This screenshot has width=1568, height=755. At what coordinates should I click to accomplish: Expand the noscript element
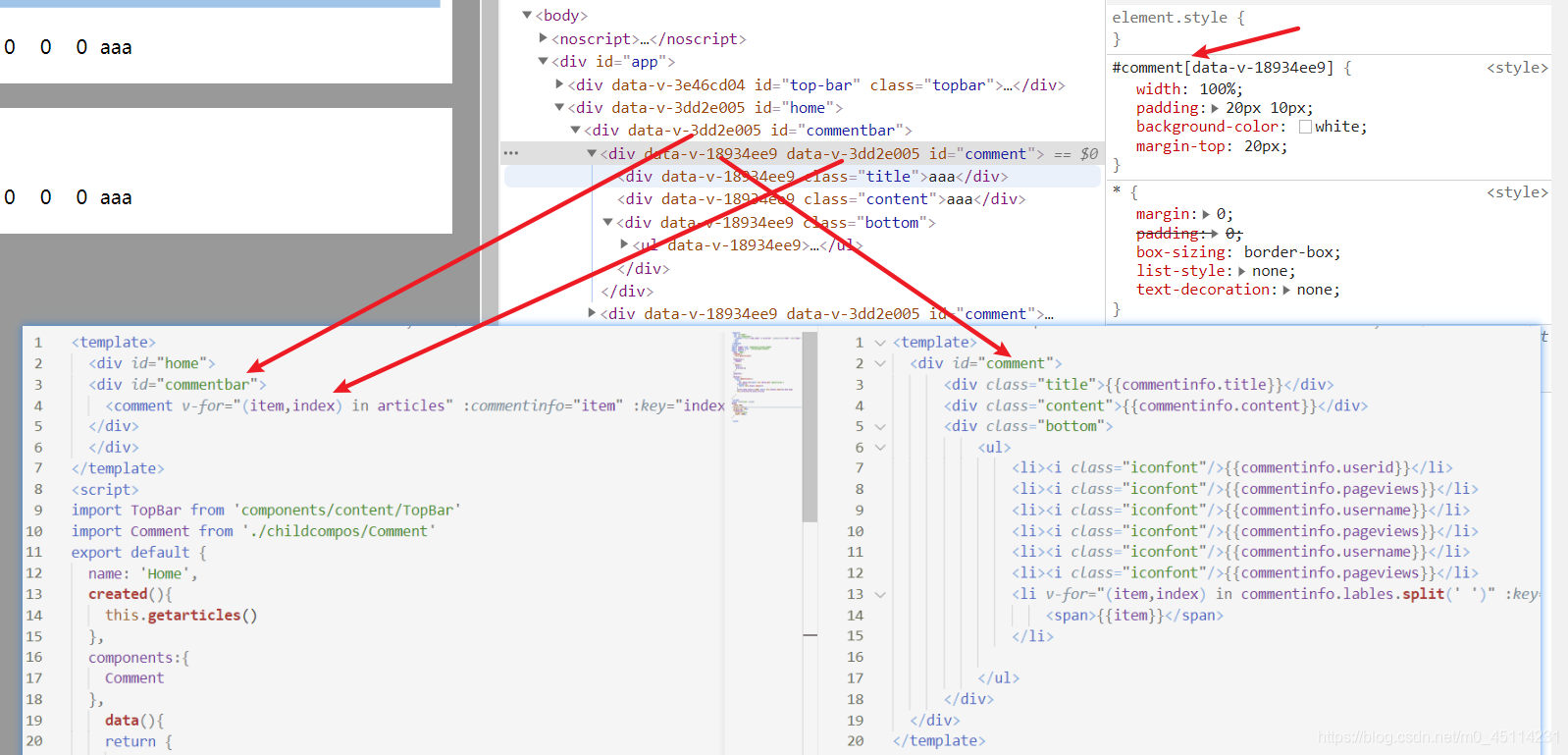click(x=543, y=38)
